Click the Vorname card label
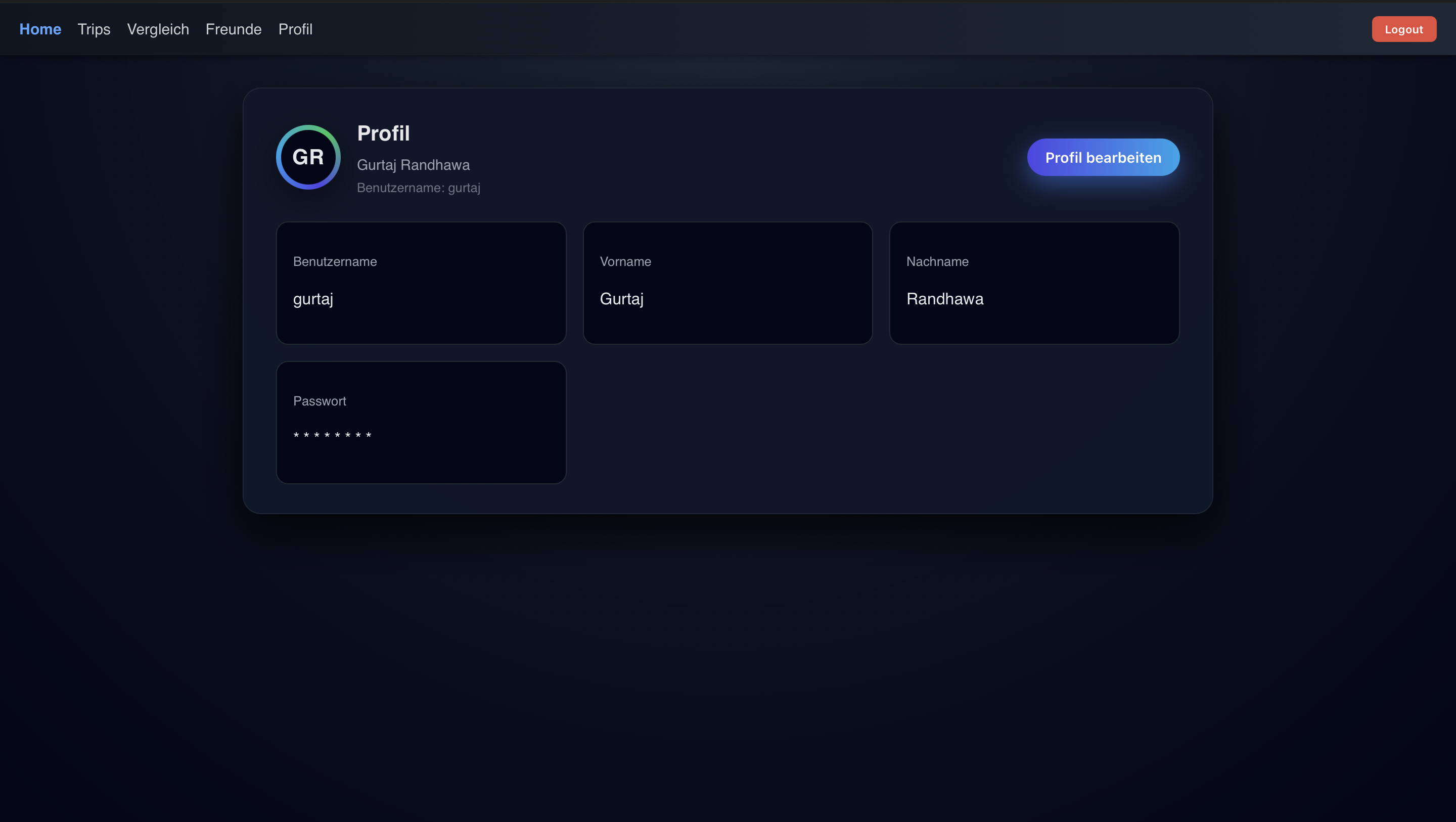This screenshot has width=1456, height=822. [625, 261]
